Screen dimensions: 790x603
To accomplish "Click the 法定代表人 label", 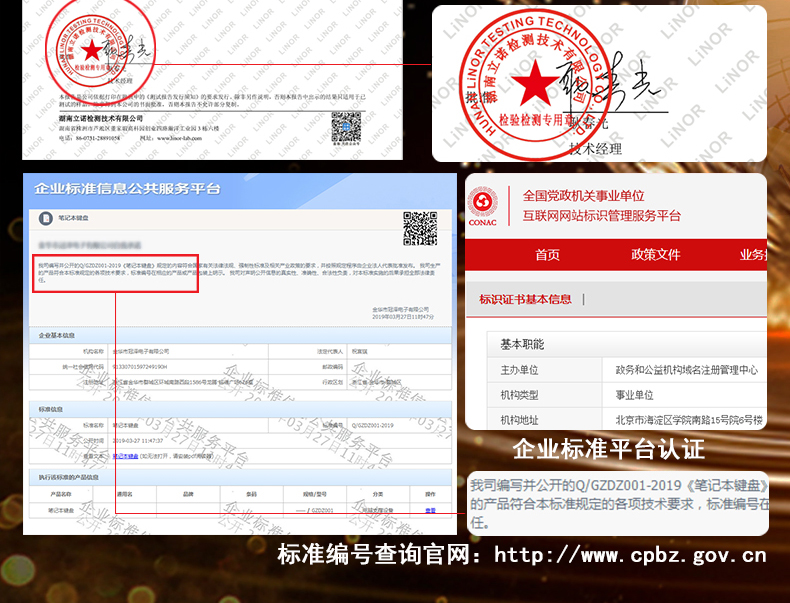I will pos(330,351).
